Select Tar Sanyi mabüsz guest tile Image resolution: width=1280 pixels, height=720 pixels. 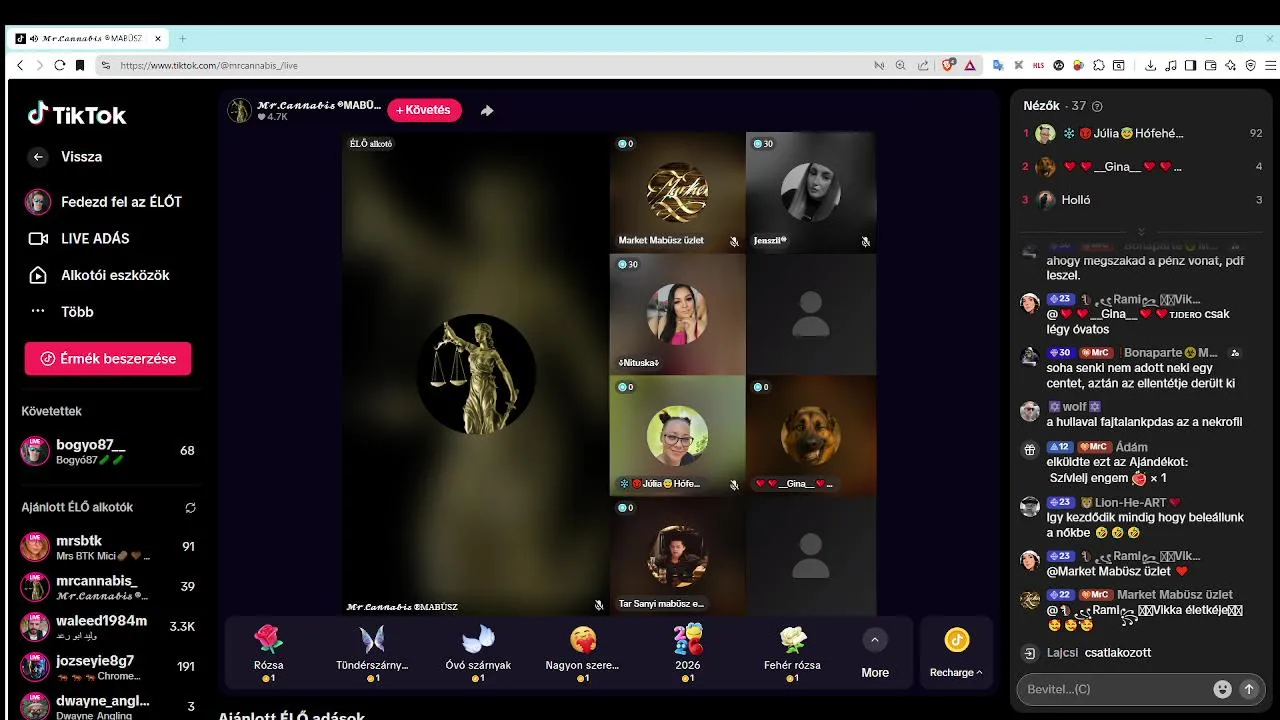point(677,555)
